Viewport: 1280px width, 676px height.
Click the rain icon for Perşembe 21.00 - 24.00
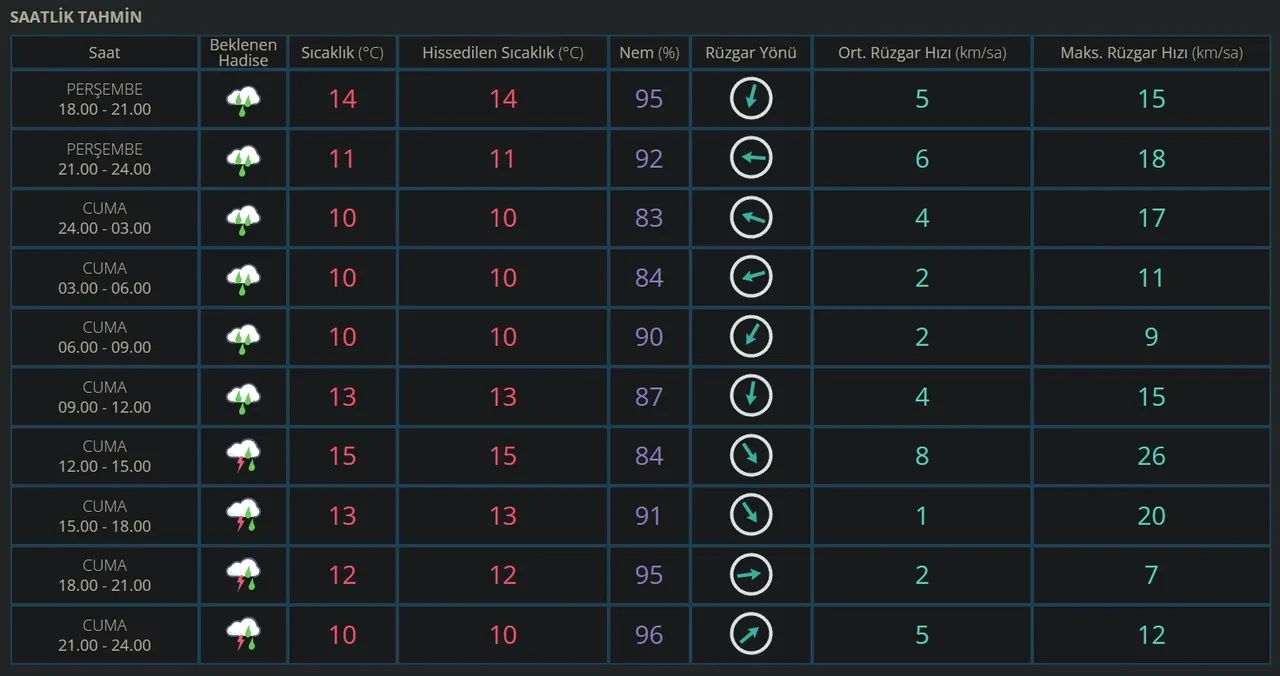click(243, 160)
